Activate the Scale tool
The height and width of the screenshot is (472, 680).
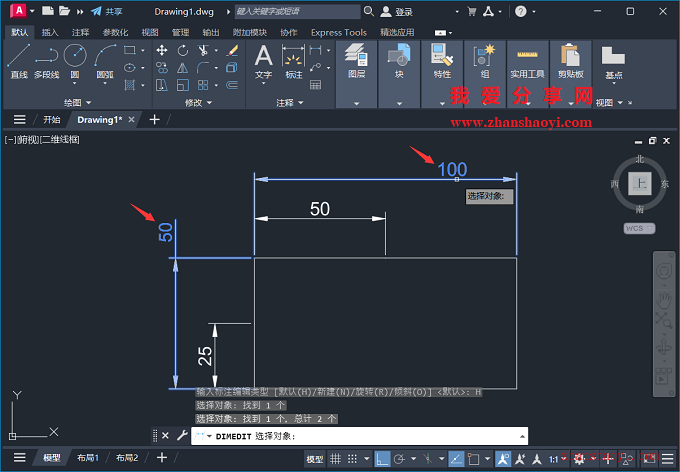click(183, 85)
